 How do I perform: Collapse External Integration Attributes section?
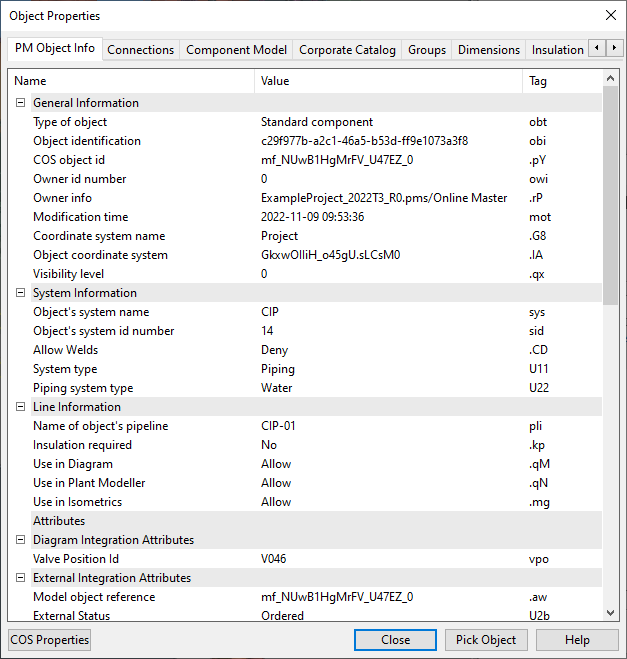tap(20, 578)
